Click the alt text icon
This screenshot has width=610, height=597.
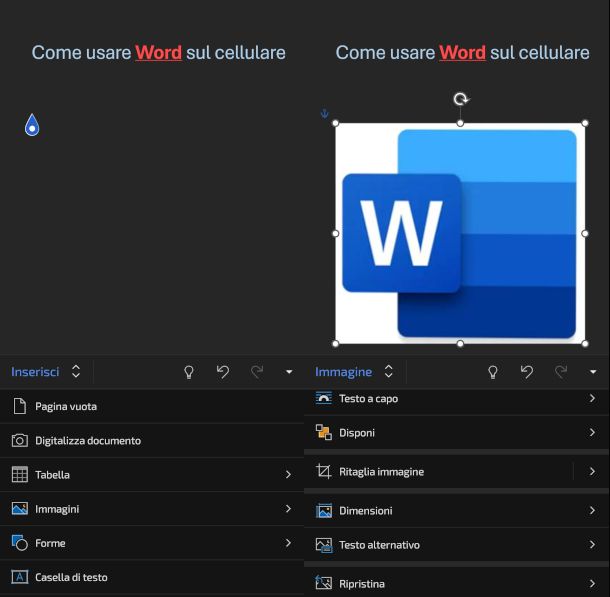tap(324, 545)
